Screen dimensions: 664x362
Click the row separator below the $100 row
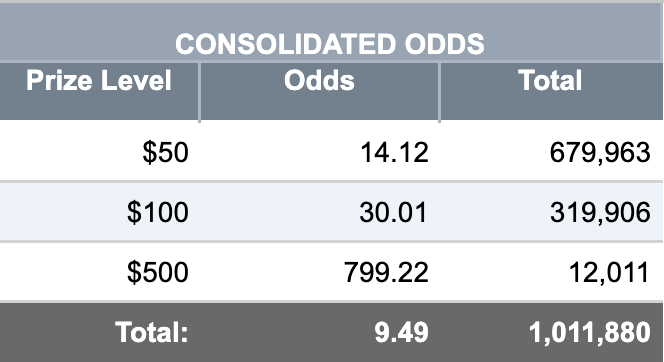pos(332,242)
